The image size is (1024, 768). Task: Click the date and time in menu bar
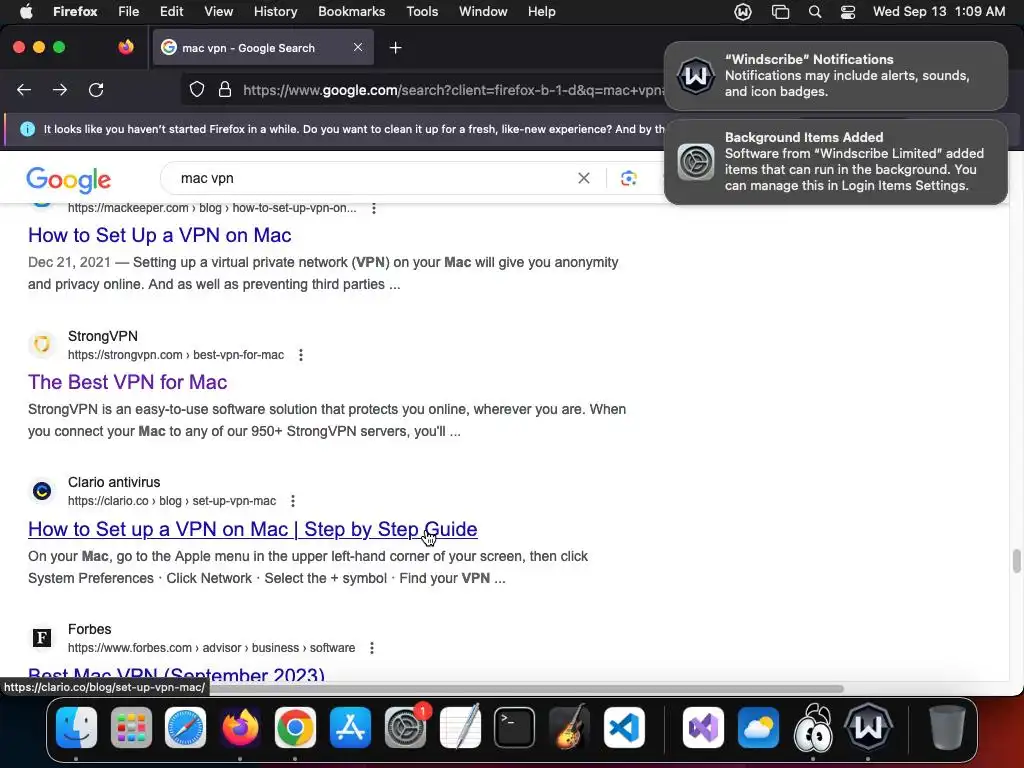(938, 12)
